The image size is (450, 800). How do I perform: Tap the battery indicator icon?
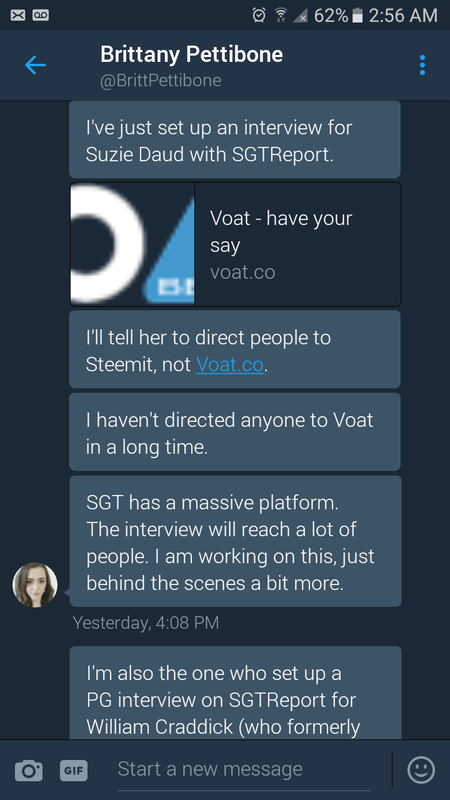click(x=358, y=16)
